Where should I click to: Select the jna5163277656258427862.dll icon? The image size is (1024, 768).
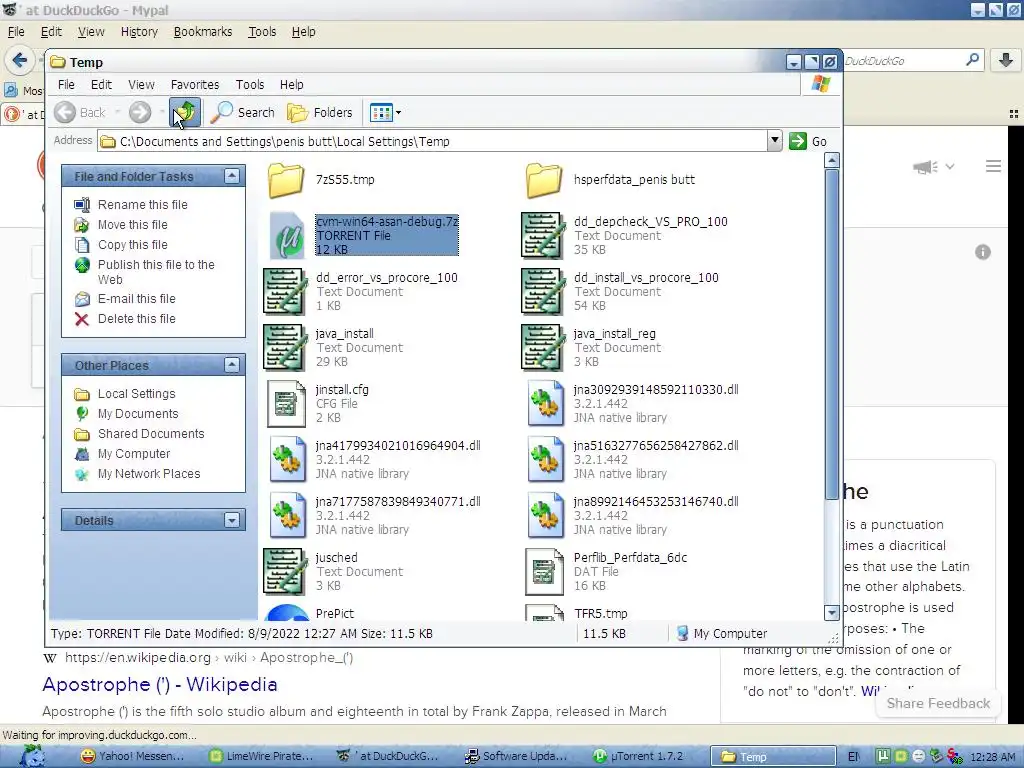point(545,459)
